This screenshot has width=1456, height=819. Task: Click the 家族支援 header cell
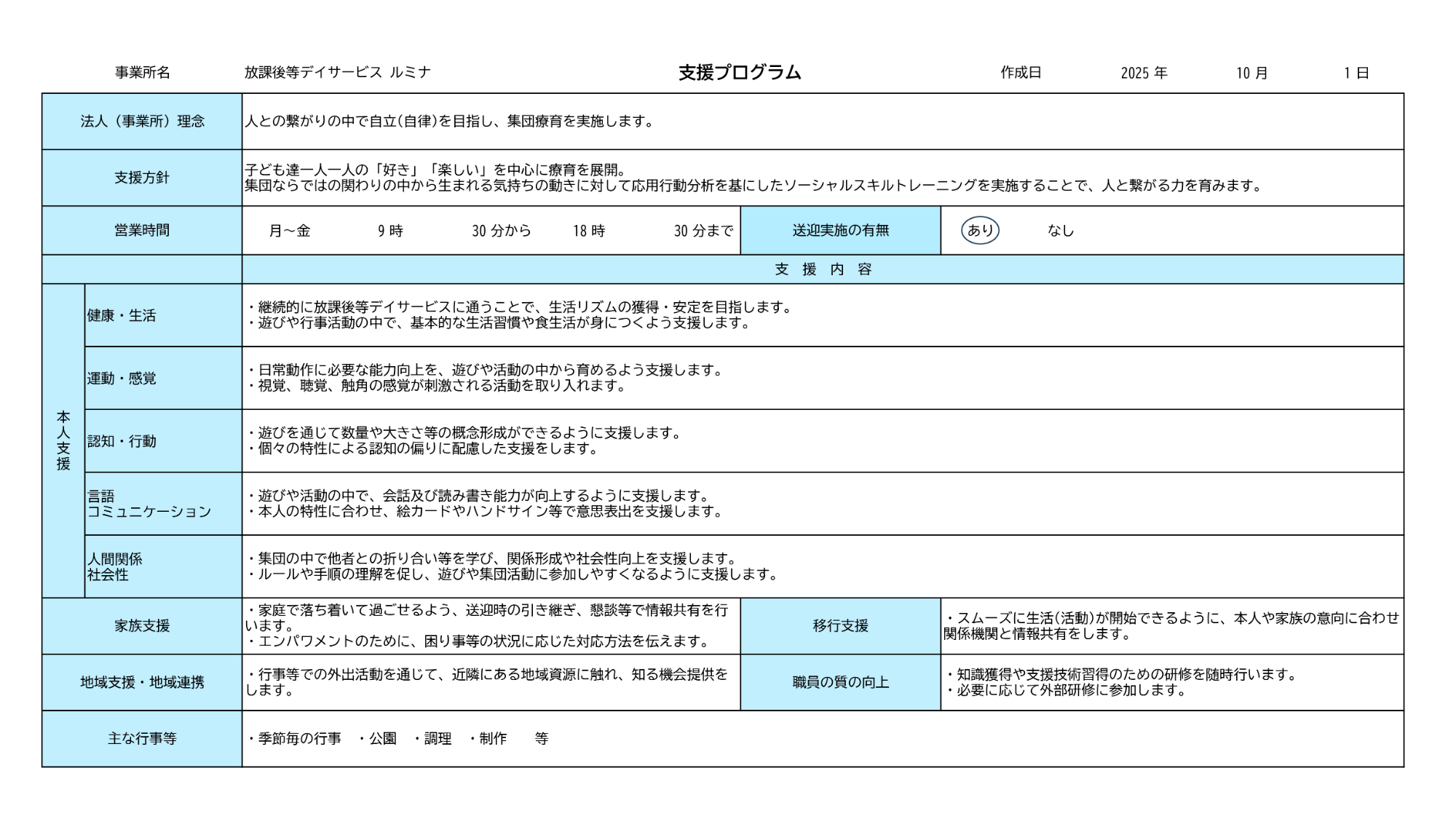pyautogui.click(x=142, y=626)
